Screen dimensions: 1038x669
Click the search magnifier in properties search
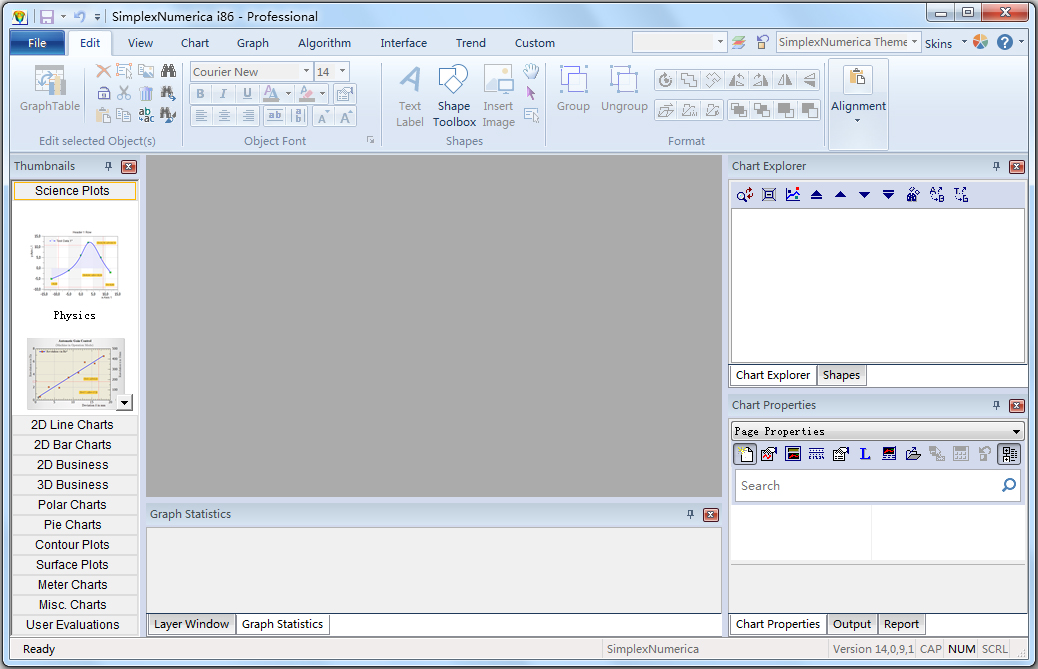tap(1008, 485)
